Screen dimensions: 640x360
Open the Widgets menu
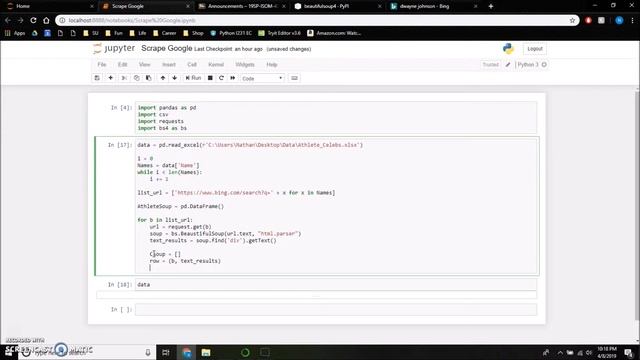point(245,64)
